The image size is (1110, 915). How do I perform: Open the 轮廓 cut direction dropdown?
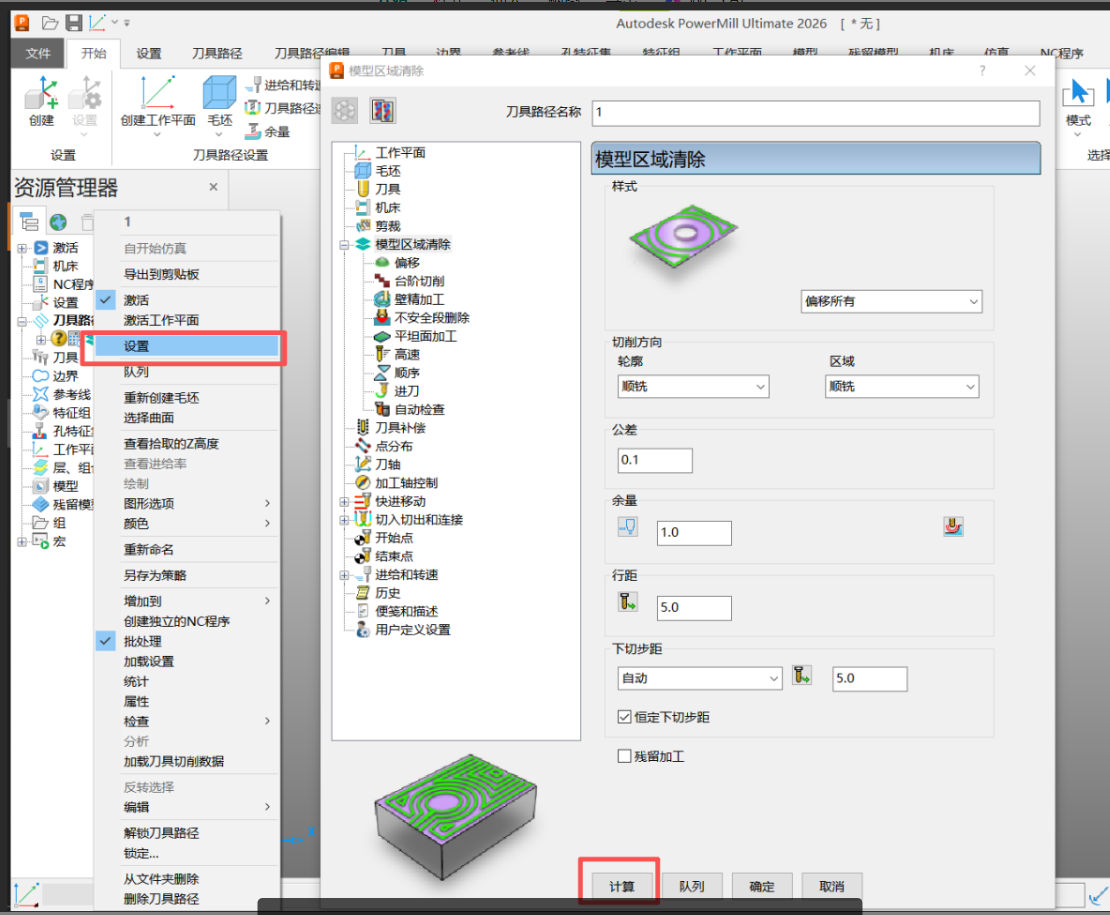click(x=693, y=386)
